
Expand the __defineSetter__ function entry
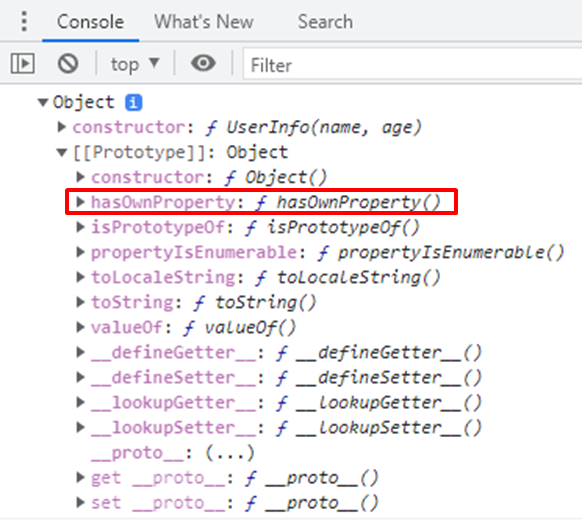click(x=80, y=377)
